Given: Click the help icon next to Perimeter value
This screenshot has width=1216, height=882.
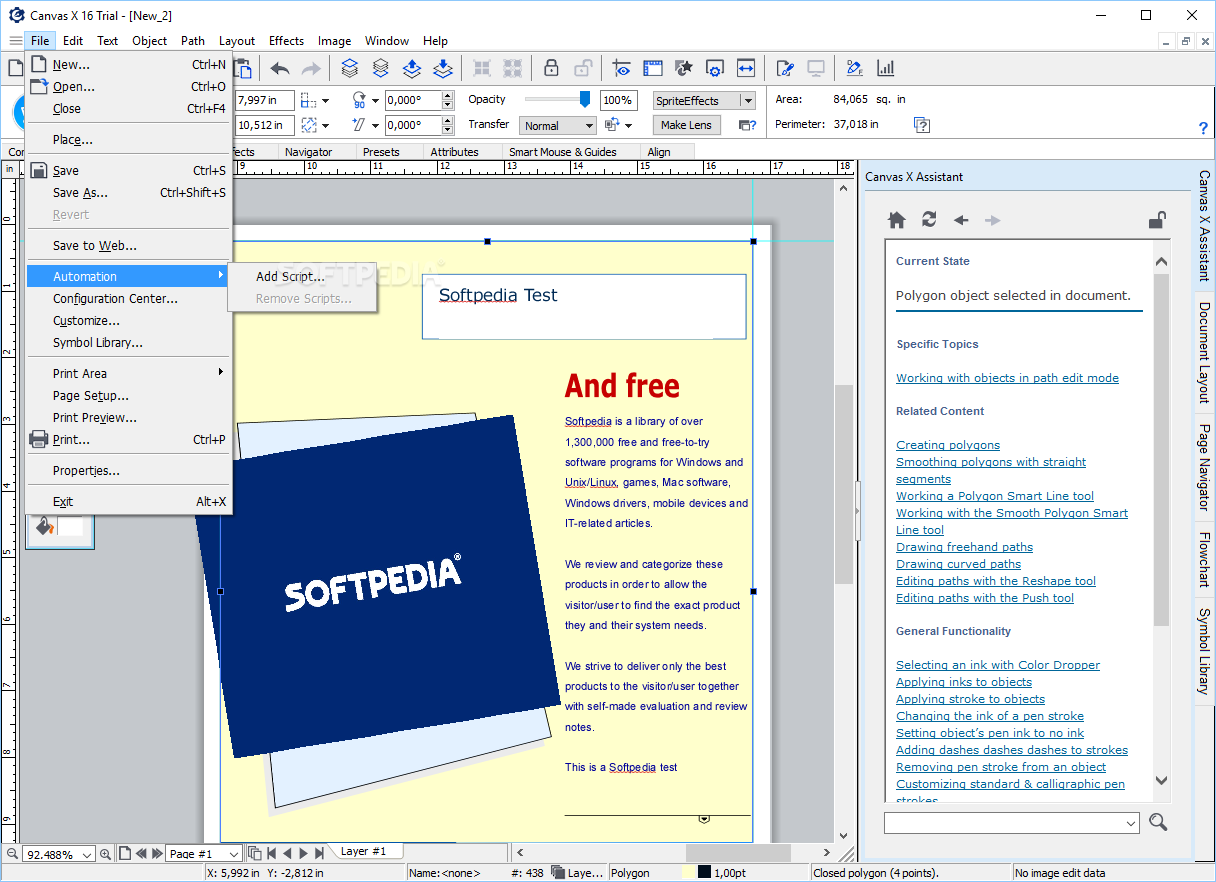Looking at the screenshot, I should coord(922,125).
